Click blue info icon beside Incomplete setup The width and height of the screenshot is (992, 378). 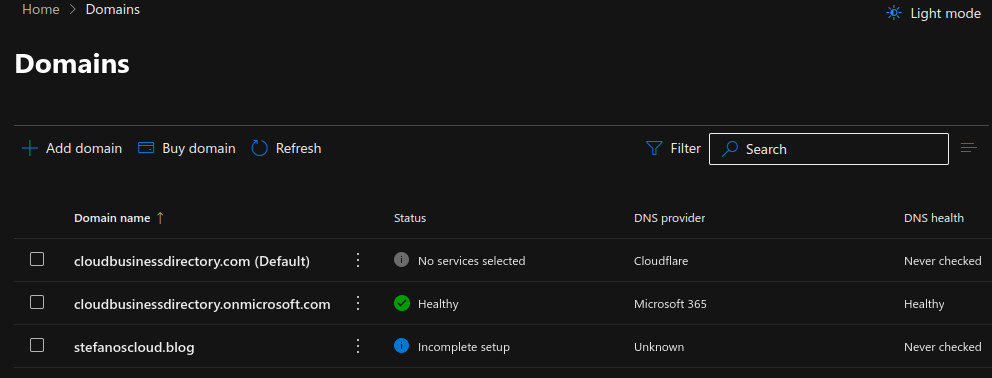coord(401,346)
